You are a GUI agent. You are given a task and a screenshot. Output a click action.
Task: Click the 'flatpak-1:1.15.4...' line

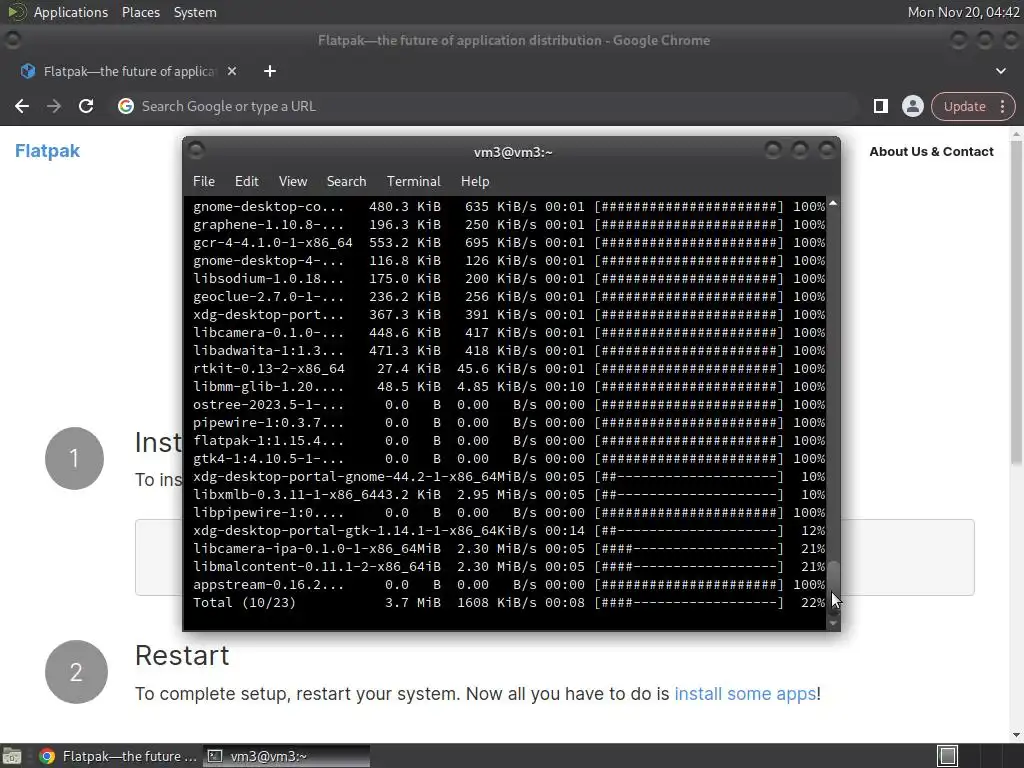509,441
